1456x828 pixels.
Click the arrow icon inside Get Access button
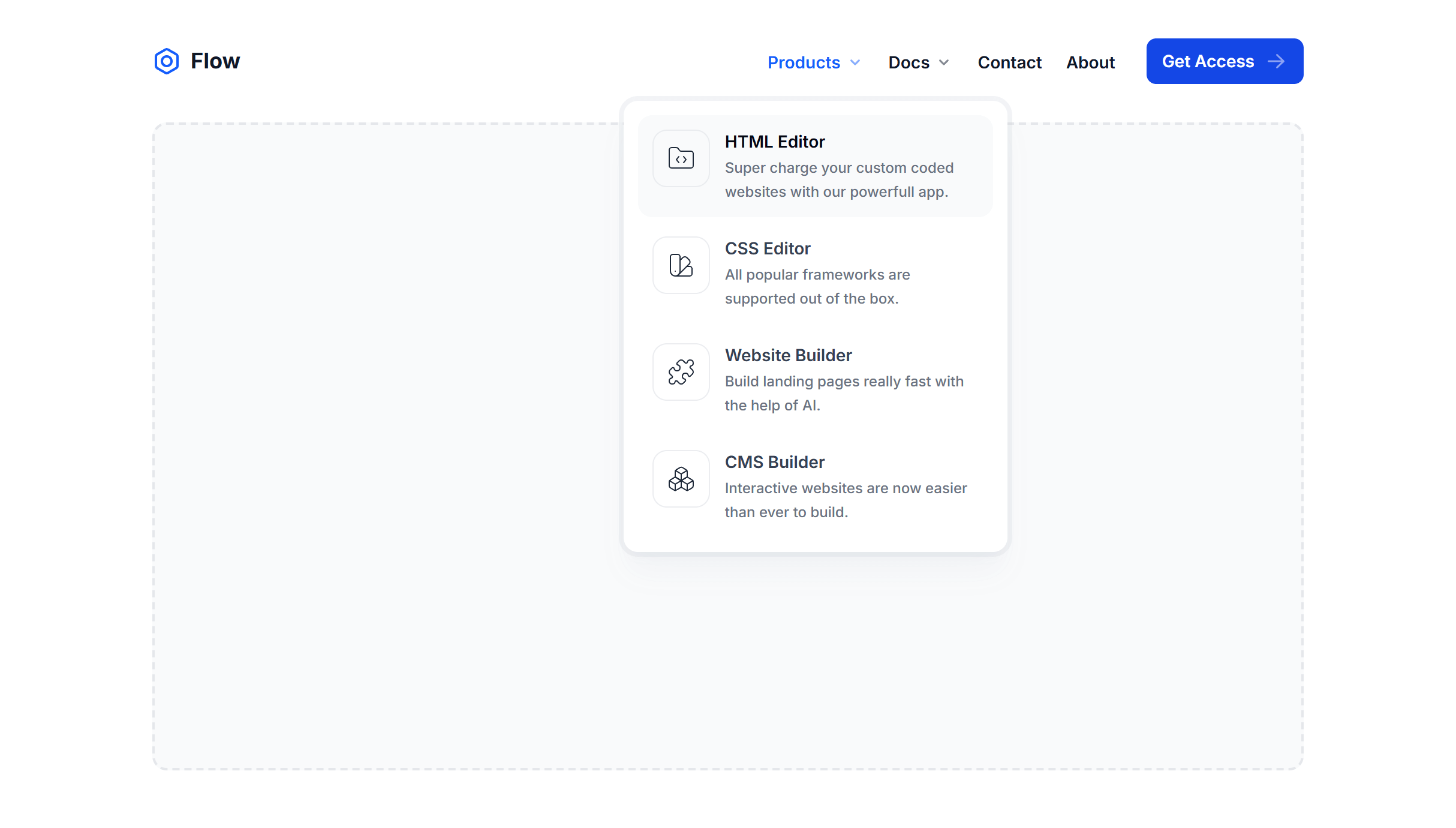click(1276, 61)
